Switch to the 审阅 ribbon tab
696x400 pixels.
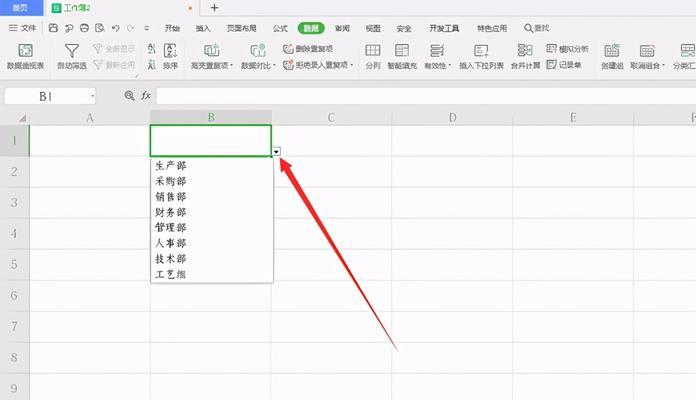point(342,28)
